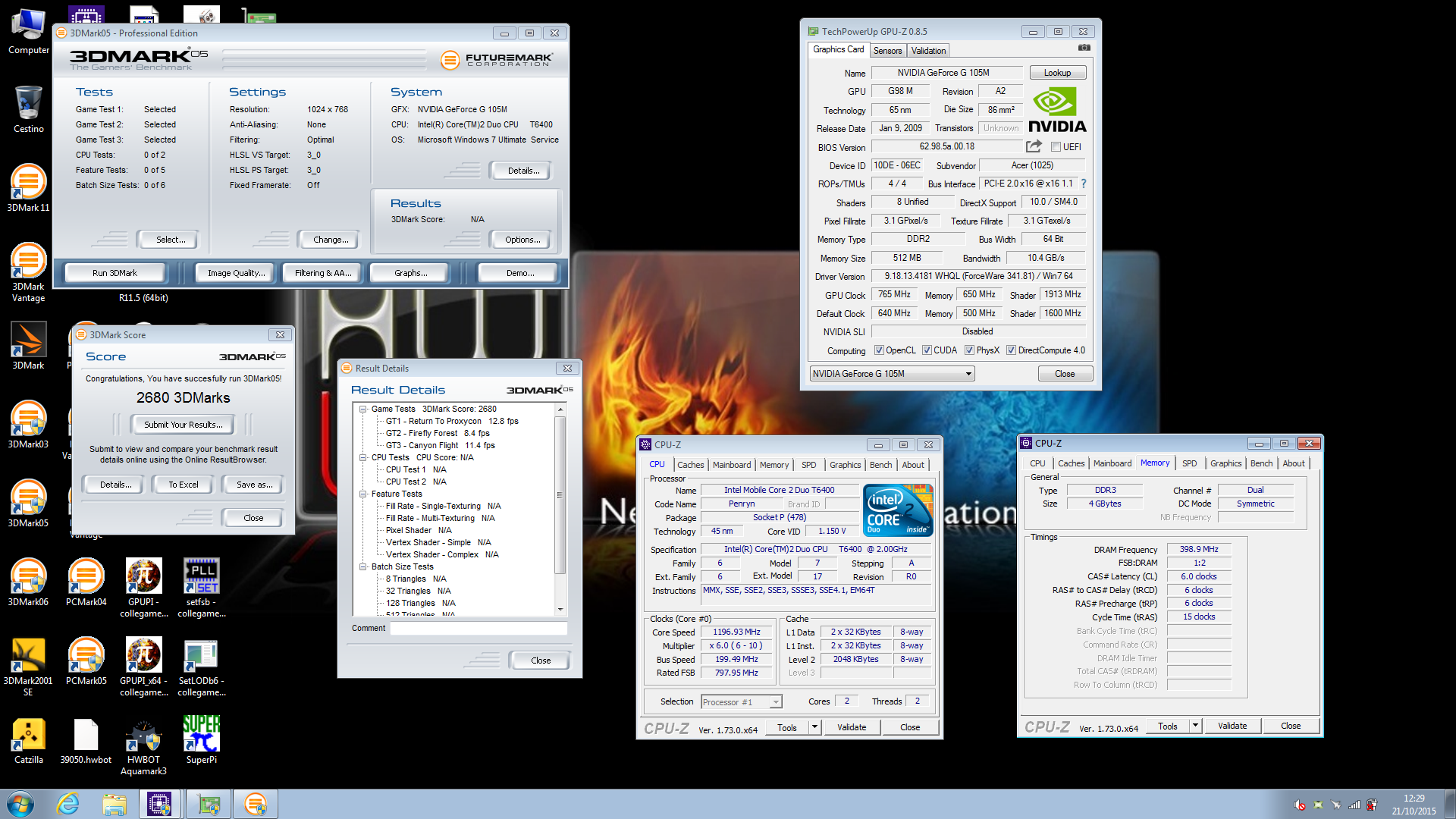Collapse the Game Tests tree node
The image size is (1456, 819).
pyautogui.click(x=363, y=409)
